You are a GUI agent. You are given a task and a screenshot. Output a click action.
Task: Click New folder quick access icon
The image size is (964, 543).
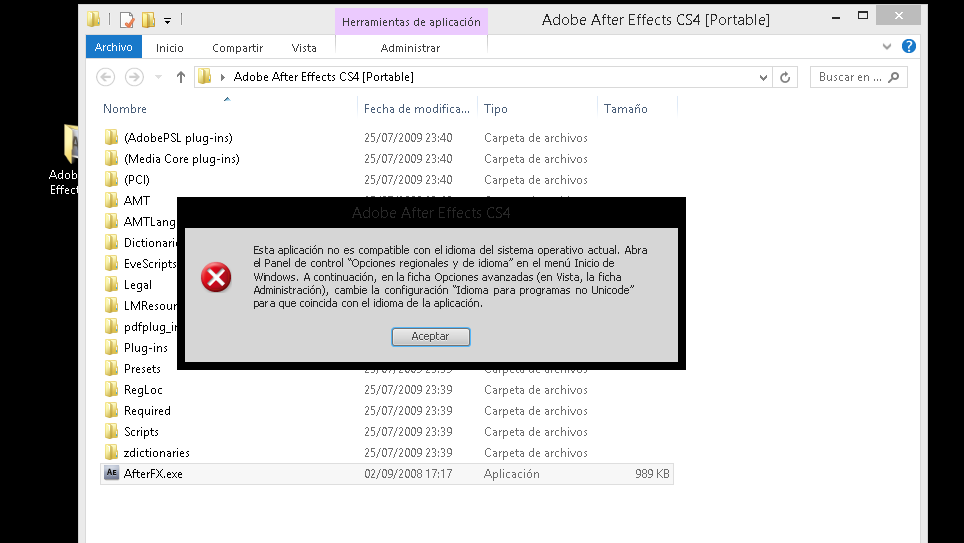[148, 20]
